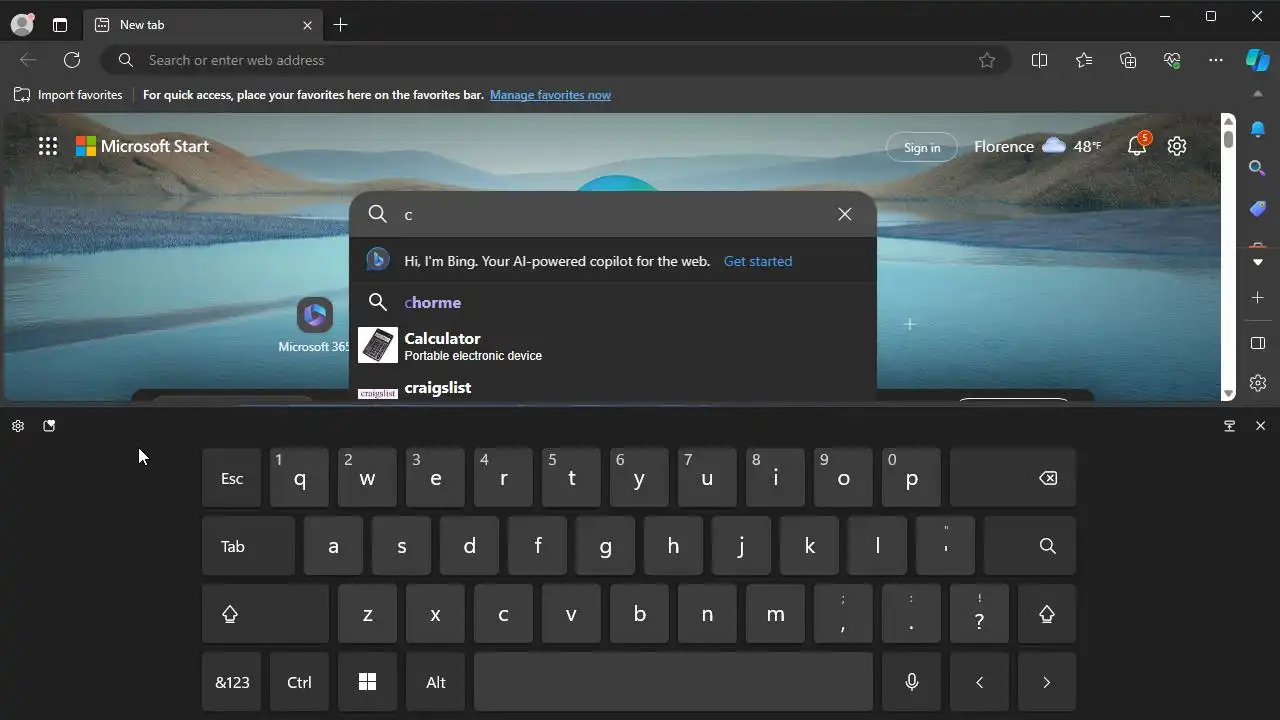Undock the touch keyboard
This screenshot has width=1280, height=720.
pos(1230,426)
